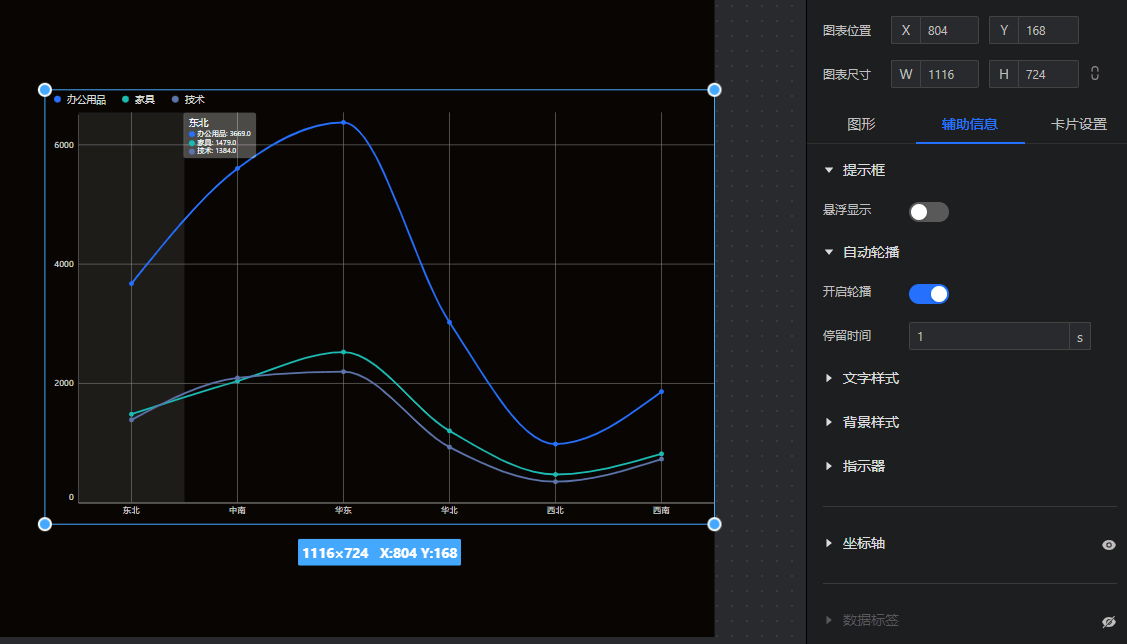Screen dimensions: 1127x644
Task: Open the 卡片设置 tab
Action: [x=1078, y=125]
